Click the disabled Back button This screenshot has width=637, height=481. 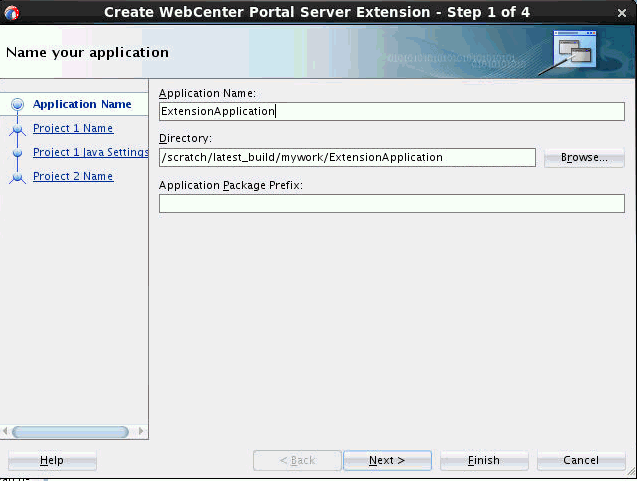pyautogui.click(x=297, y=460)
